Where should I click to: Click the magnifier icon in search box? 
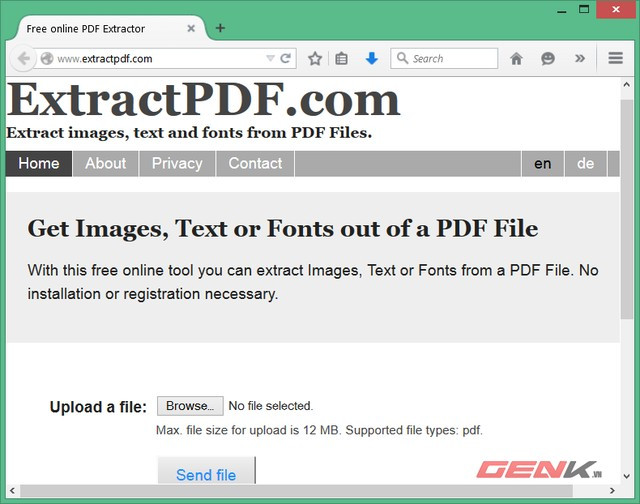coord(402,58)
